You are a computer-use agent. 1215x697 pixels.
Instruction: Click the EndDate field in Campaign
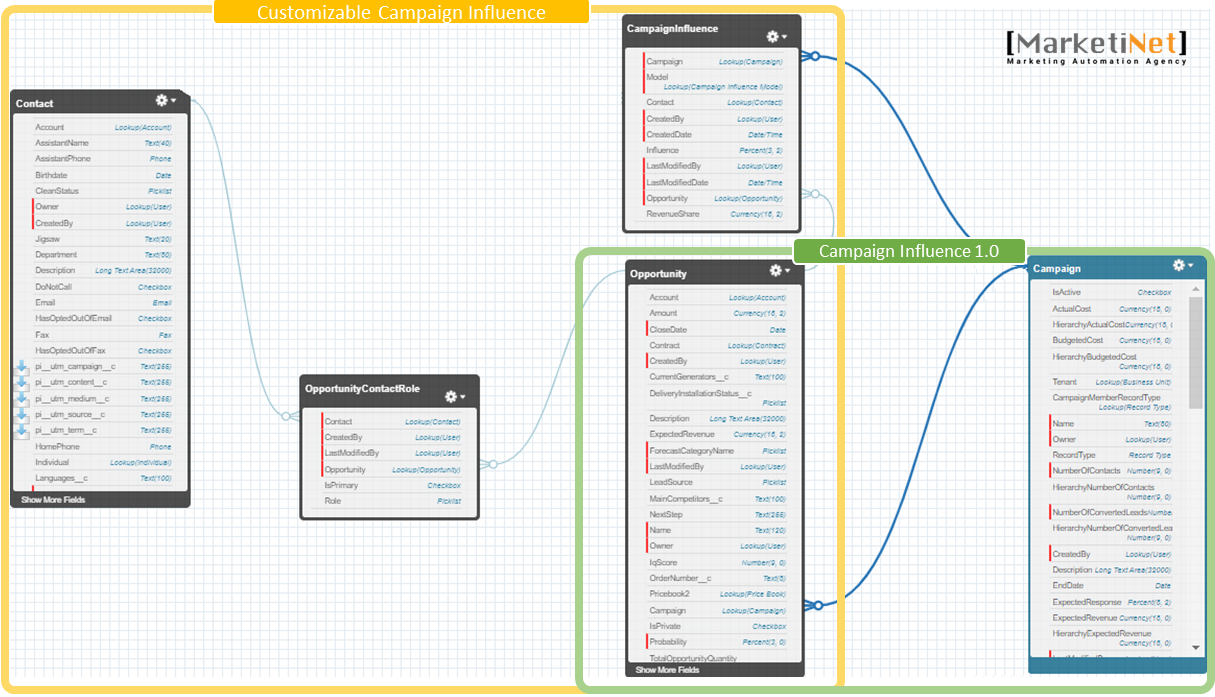(x=1112, y=586)
